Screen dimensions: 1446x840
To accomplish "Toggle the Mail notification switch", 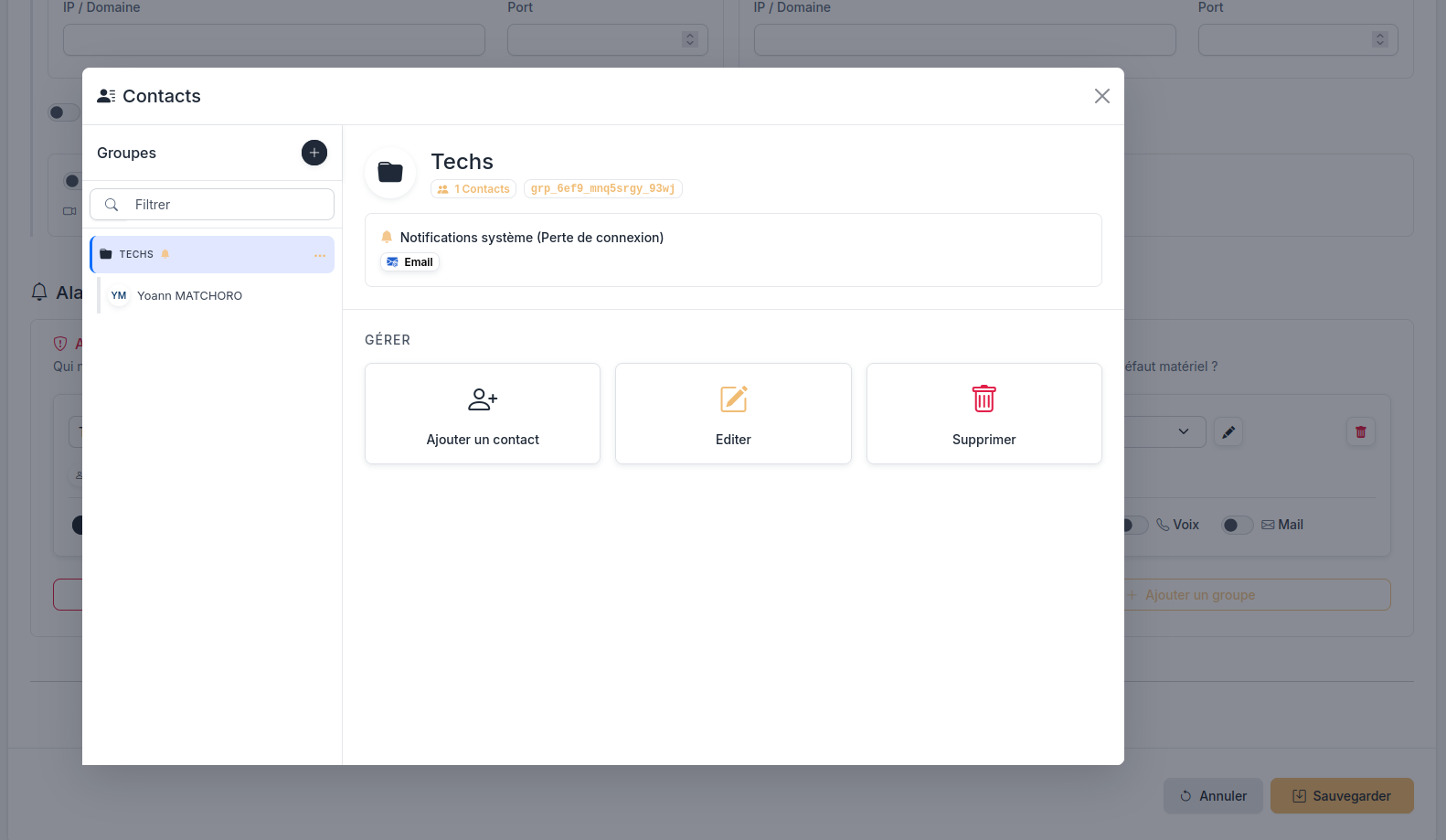I will tap(1238, 525).
